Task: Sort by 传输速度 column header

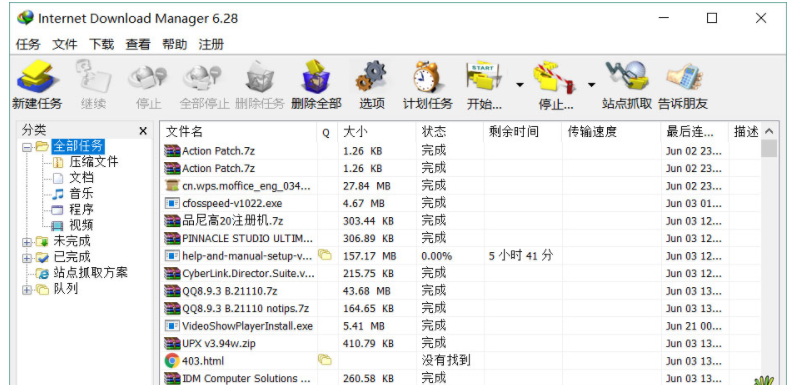Action: pyautogui.click(x=611, y=132)
